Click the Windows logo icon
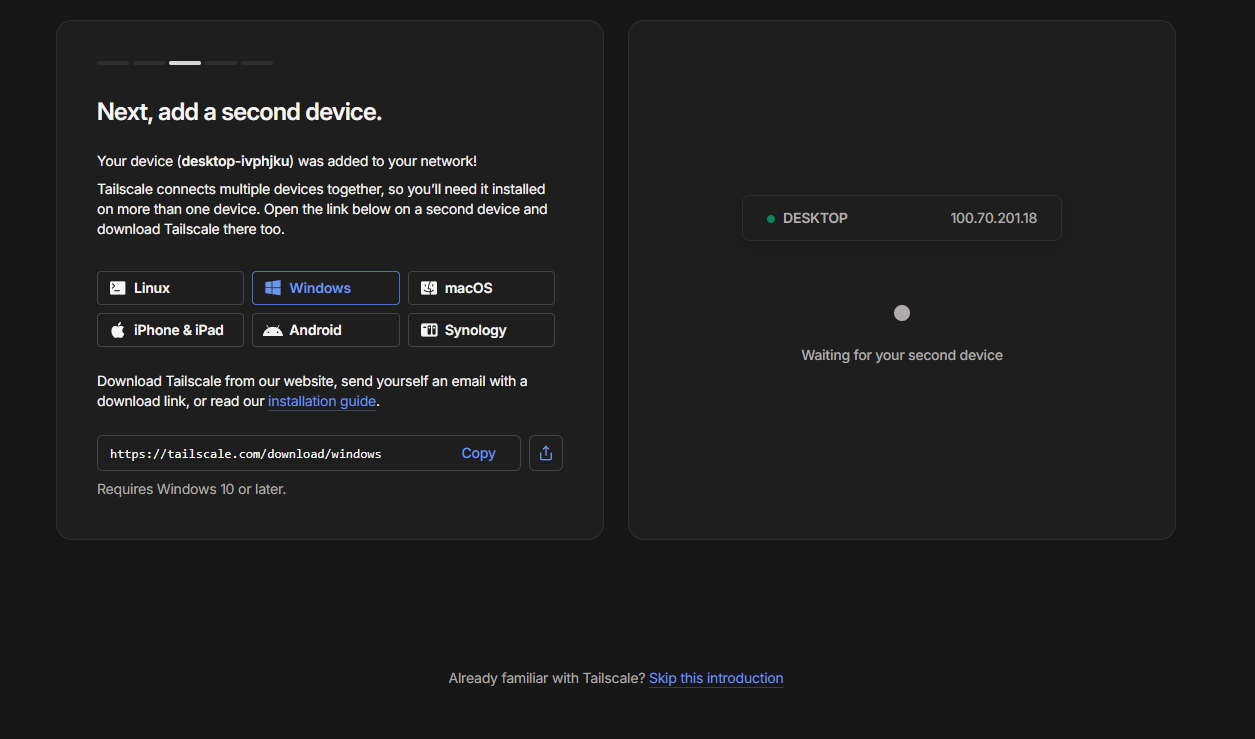Image resolution: width=1255 pixels, height=739 pixels. click(x=273, y=288)
